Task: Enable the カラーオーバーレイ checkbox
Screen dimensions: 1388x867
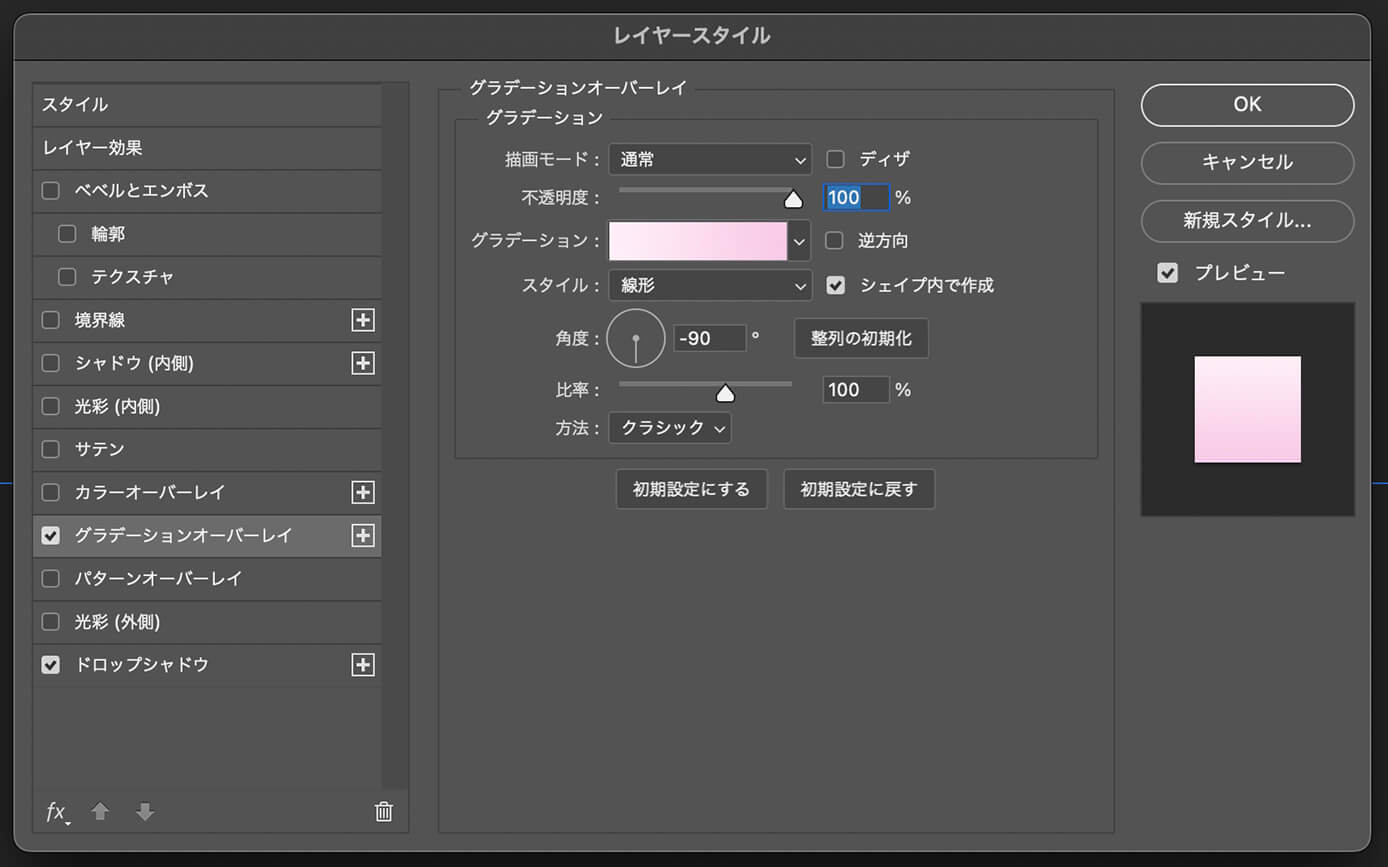Action: (51, 492)
